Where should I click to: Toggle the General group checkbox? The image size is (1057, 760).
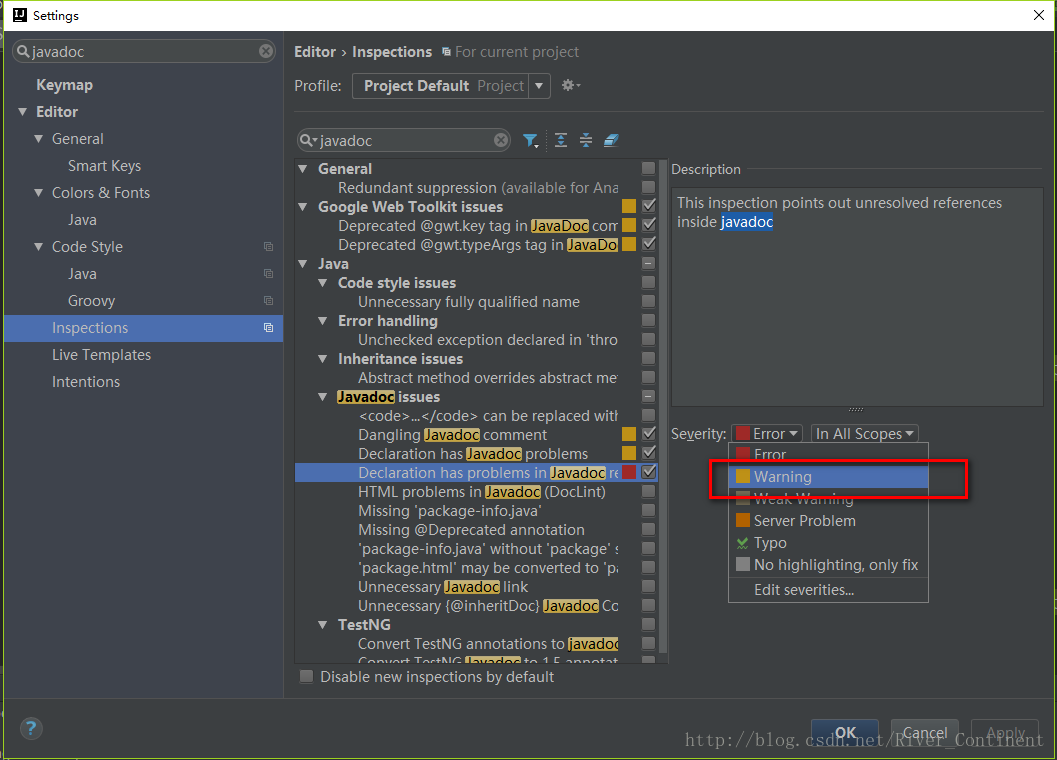[x=648, y=168]
